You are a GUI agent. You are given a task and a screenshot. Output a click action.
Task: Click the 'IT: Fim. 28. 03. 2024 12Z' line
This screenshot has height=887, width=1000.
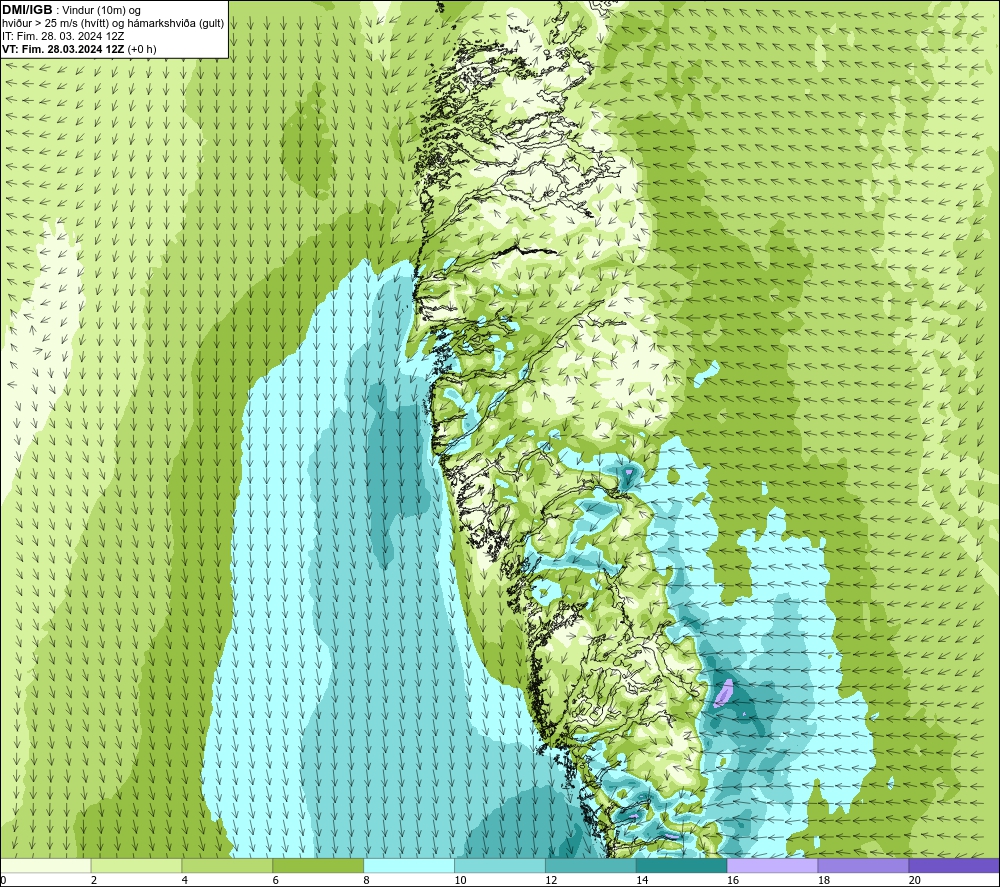pos(63,36)
